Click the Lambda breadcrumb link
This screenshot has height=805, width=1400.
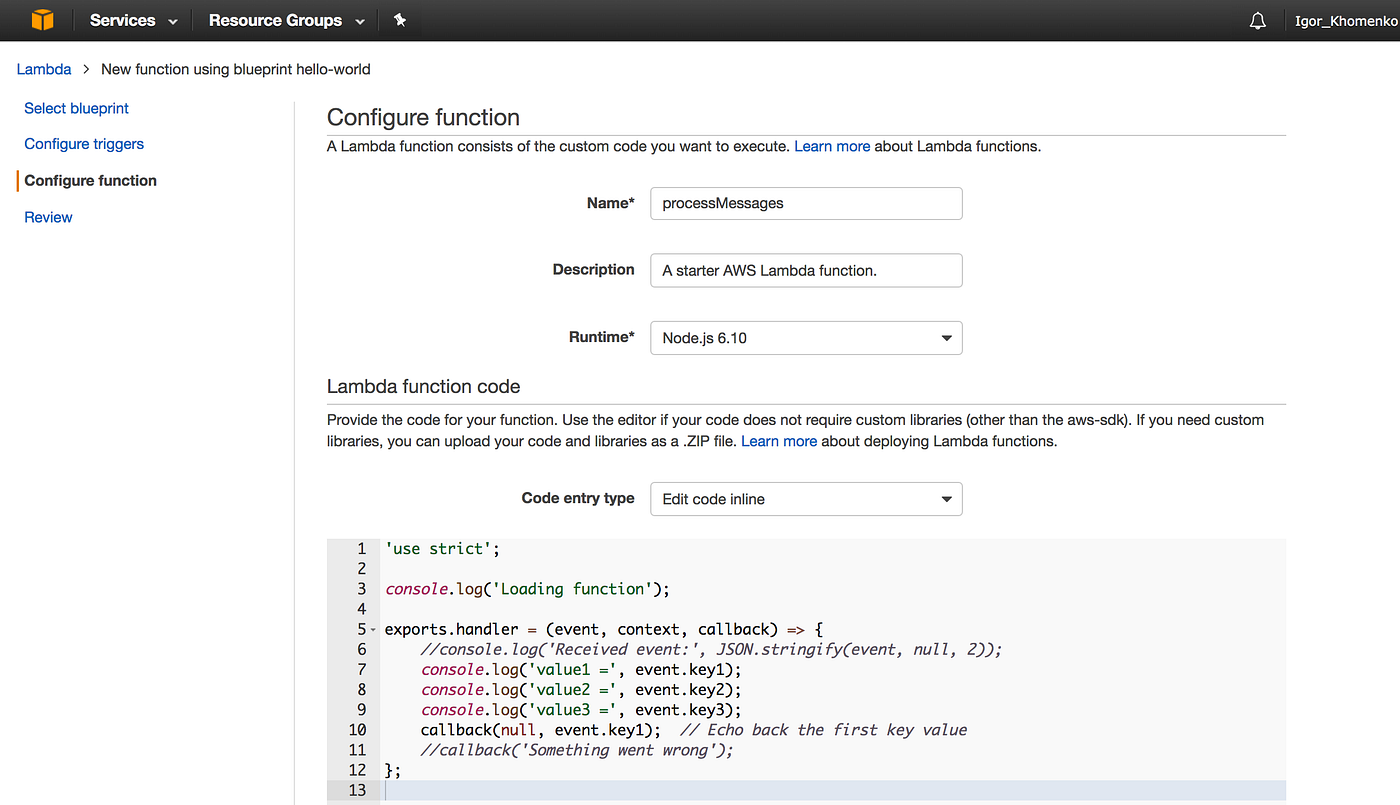click(43, 69)
